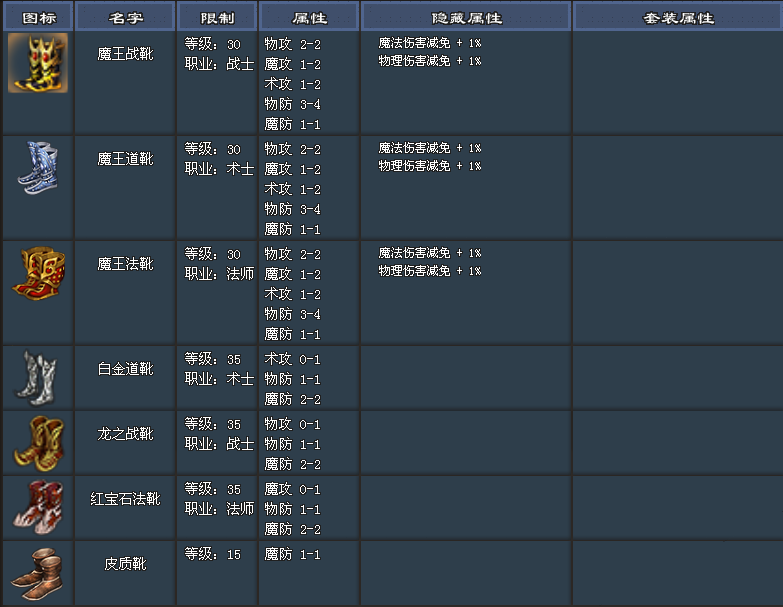The image size is (783, 607).
Task: Click 职业: 法师 in 魔王法靴 row
Action: click(x=219, y=274)
